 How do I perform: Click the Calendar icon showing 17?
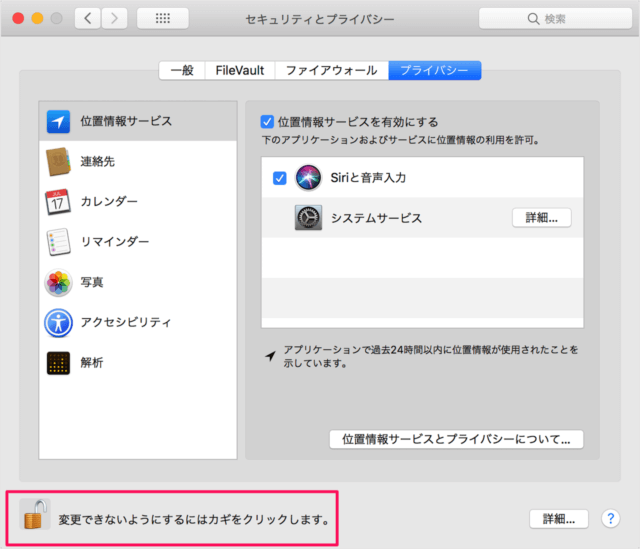coord(58,202)
